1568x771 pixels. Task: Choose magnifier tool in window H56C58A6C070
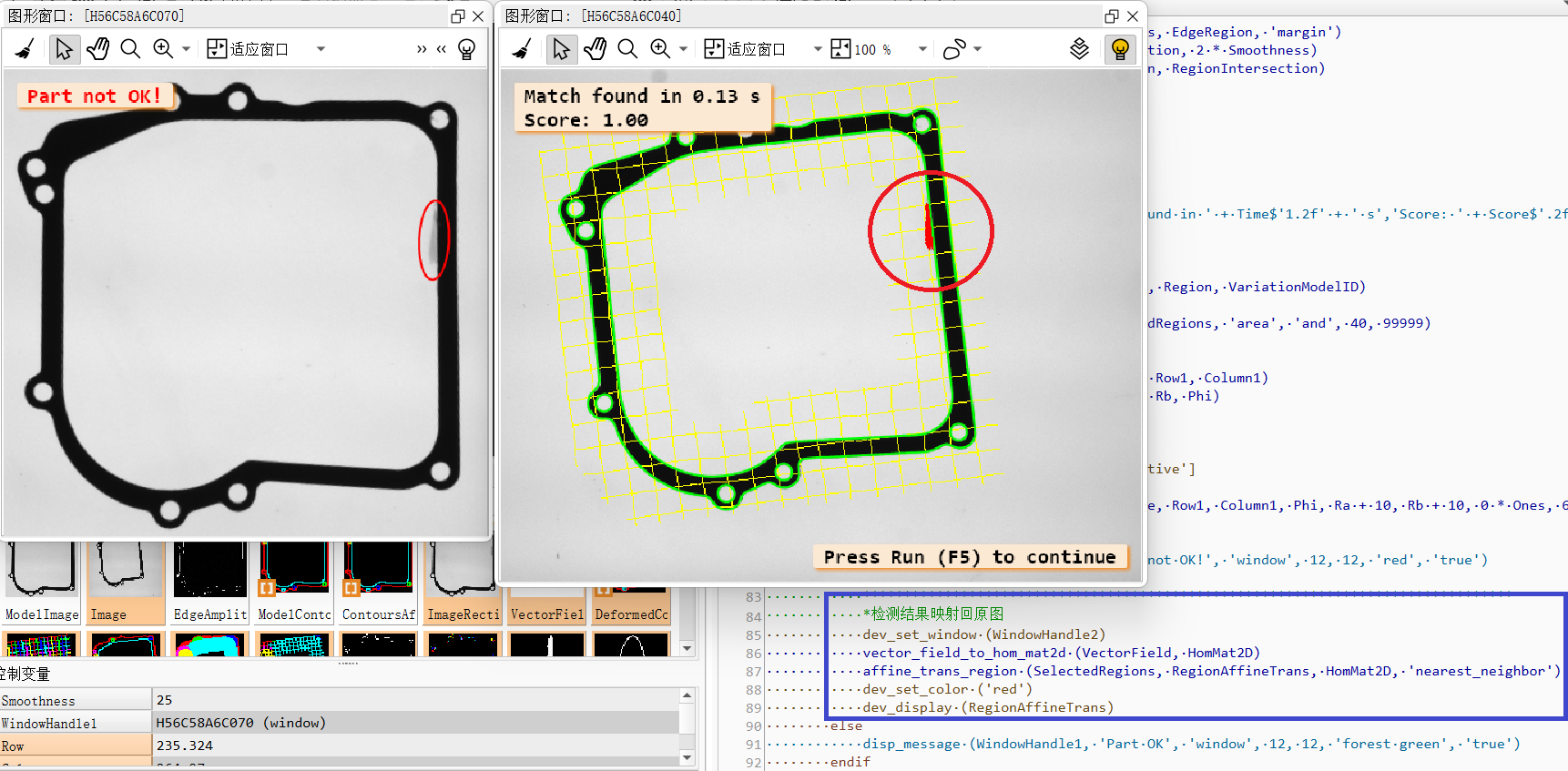[130, 49]
